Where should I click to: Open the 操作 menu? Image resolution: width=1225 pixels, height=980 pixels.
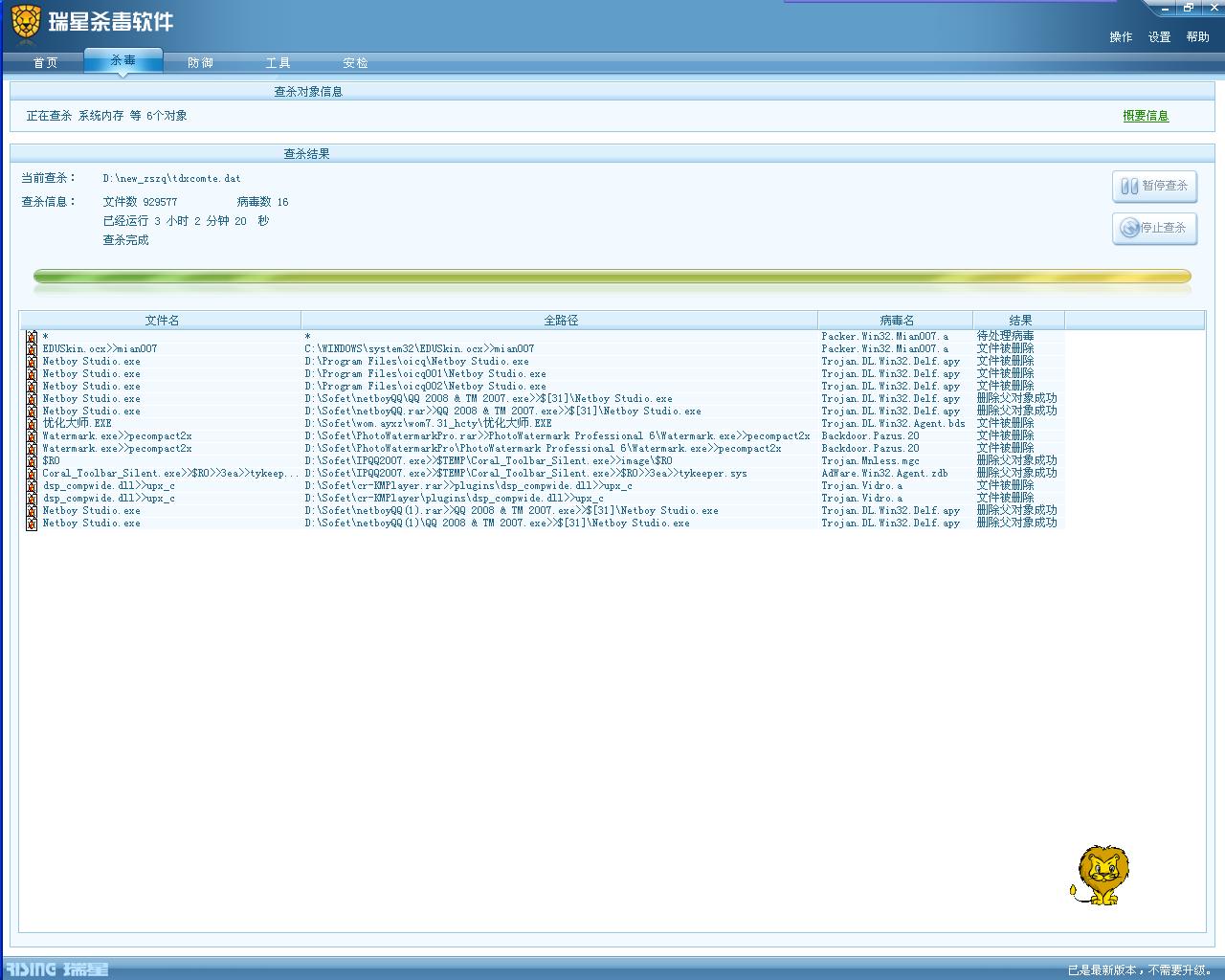[1121, 37]
